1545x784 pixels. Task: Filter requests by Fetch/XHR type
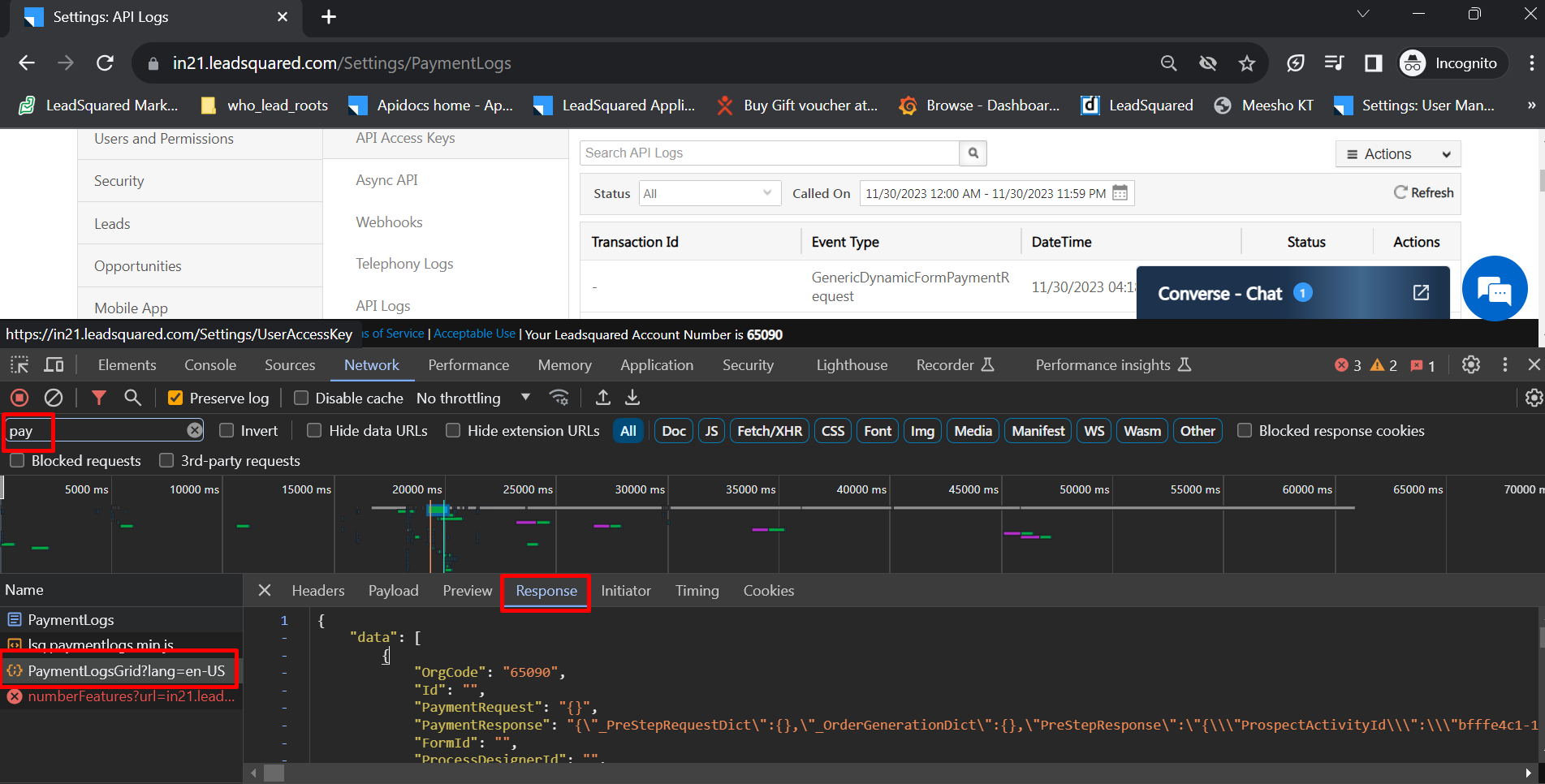(769, 431)
